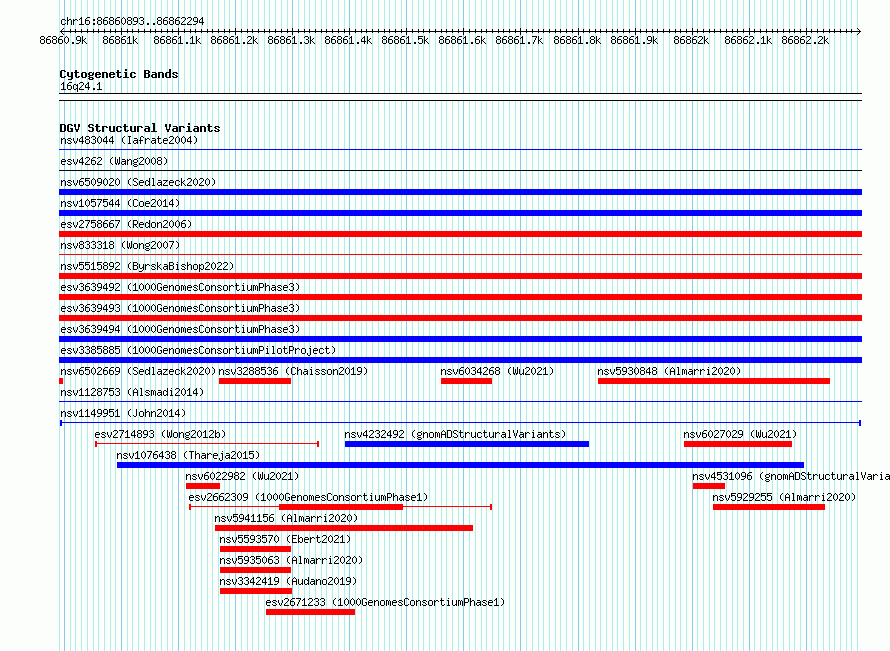
Task: Select the 86861.3k ruler tick label
Action: [x=291, y=40]
